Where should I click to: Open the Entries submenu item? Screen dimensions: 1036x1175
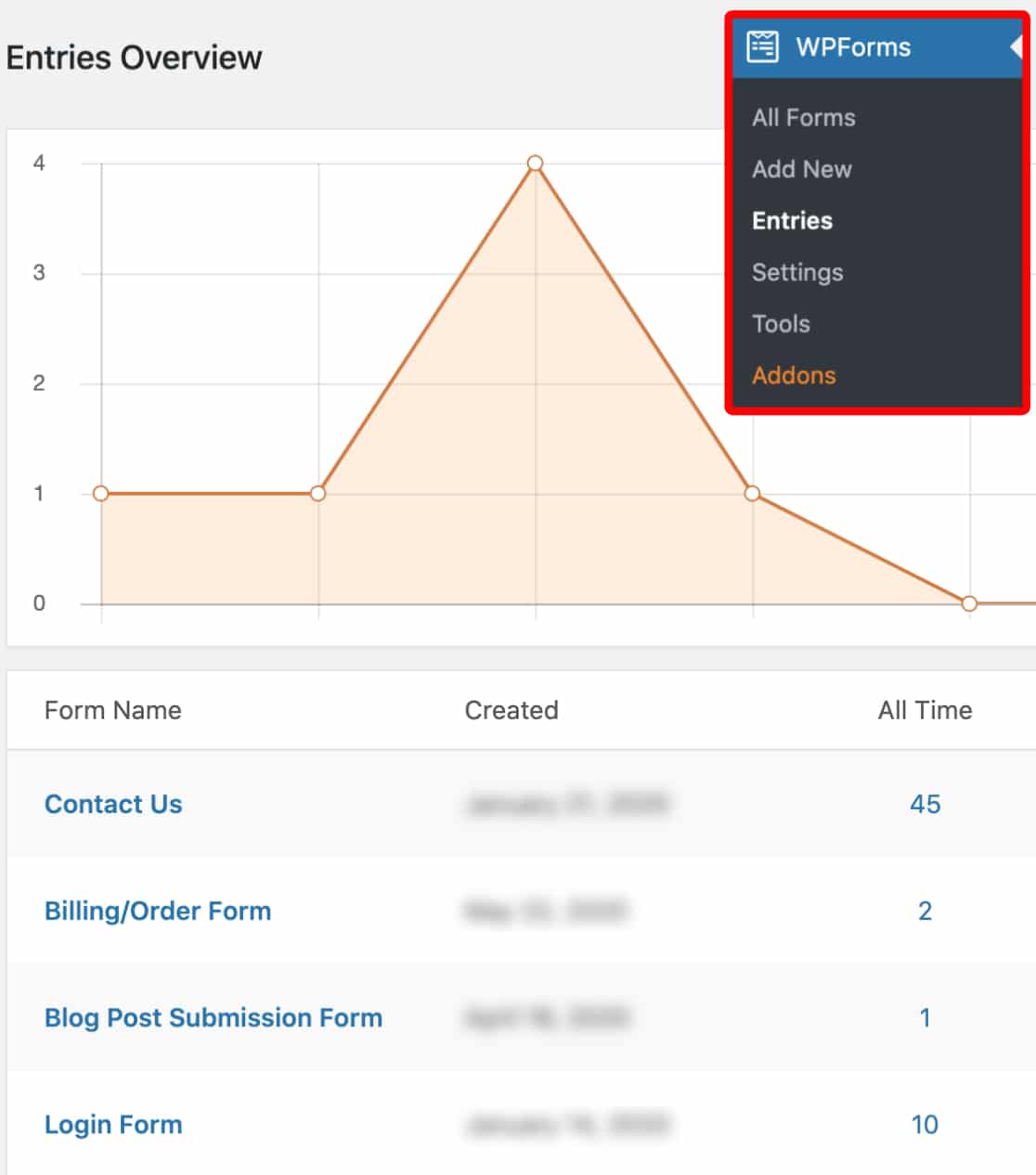(792, 221)
